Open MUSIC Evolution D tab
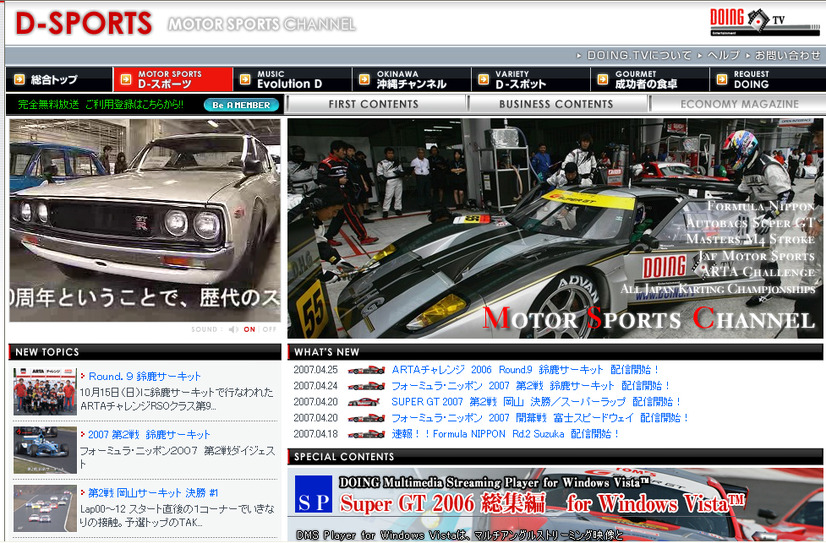This screenshot has width=826, height=543. pyautogui.click(x=292, y=80)
